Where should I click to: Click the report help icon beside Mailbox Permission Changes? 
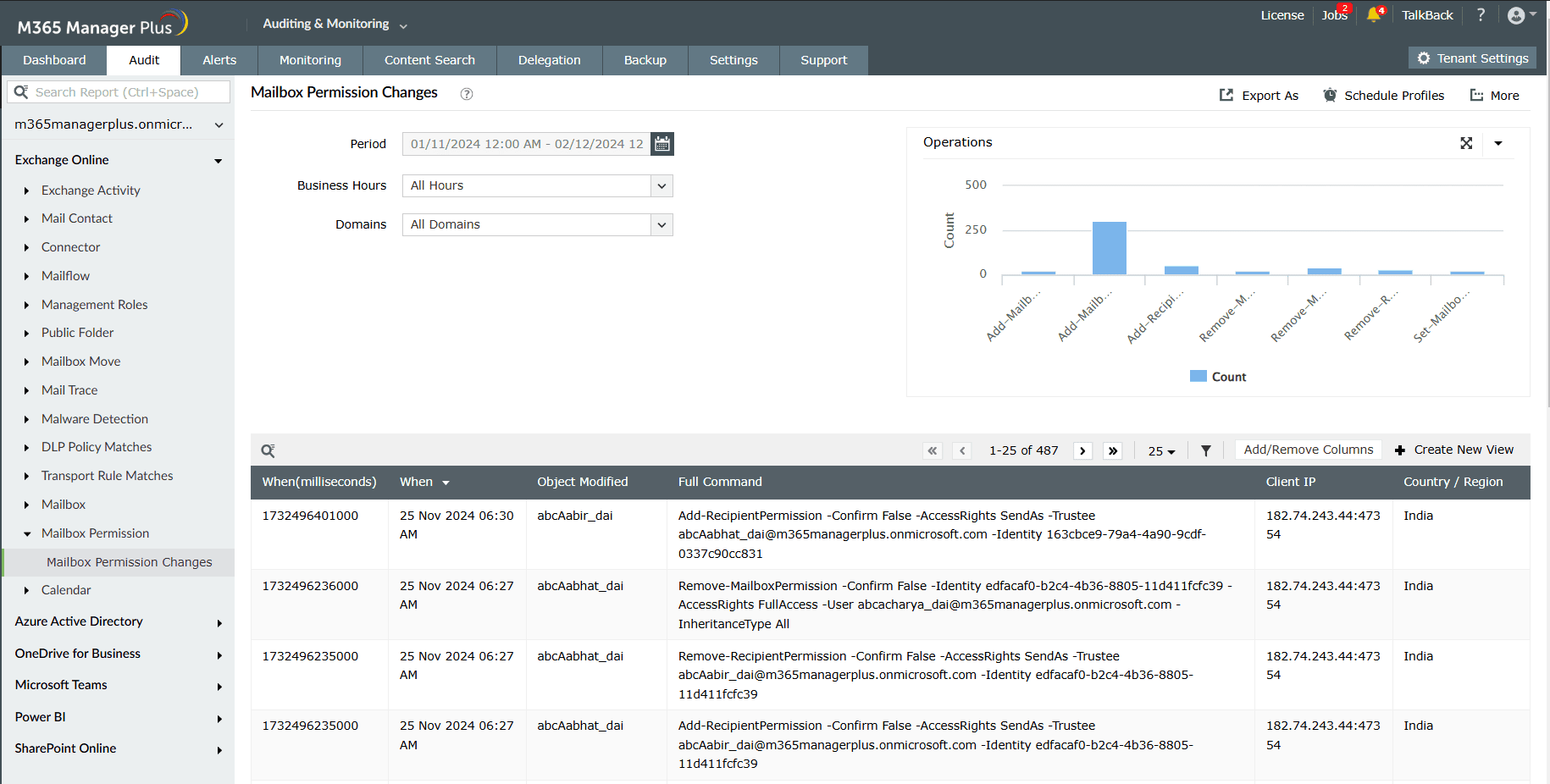point(467,94)
